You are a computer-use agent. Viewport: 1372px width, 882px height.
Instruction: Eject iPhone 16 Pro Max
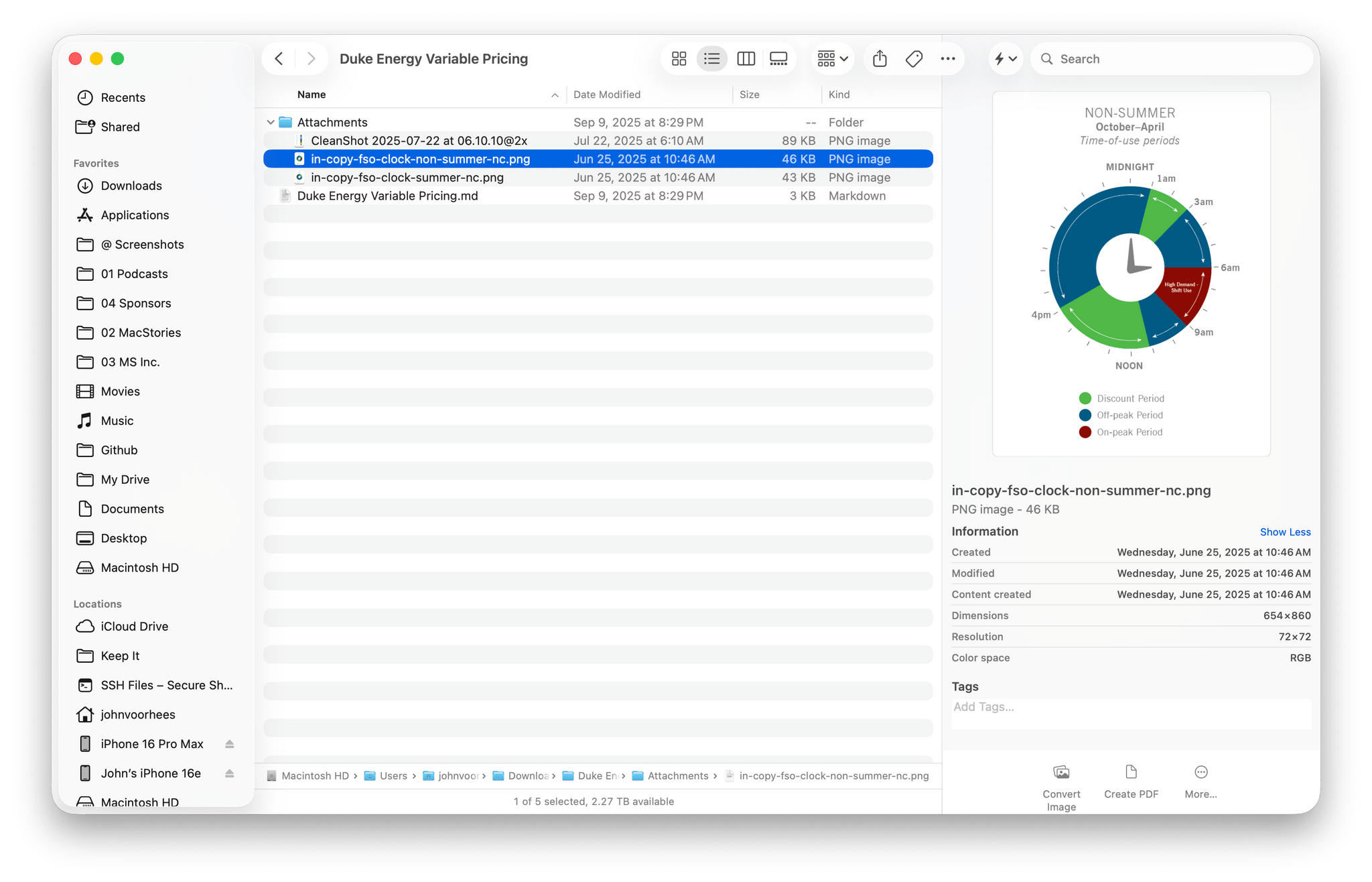(x=229, y=744)
